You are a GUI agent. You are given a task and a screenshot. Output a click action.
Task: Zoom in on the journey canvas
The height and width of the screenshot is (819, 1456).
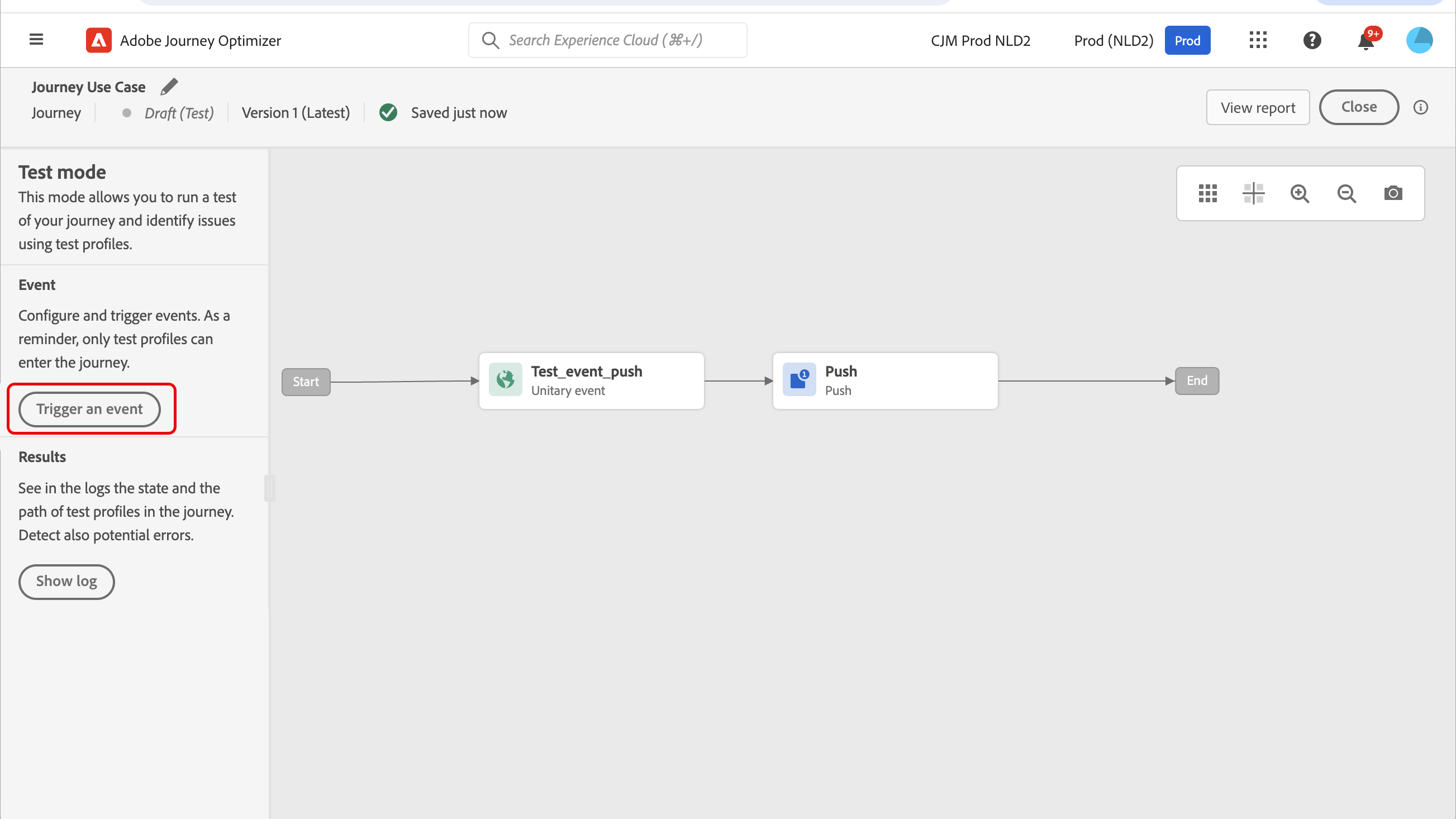1300,193
